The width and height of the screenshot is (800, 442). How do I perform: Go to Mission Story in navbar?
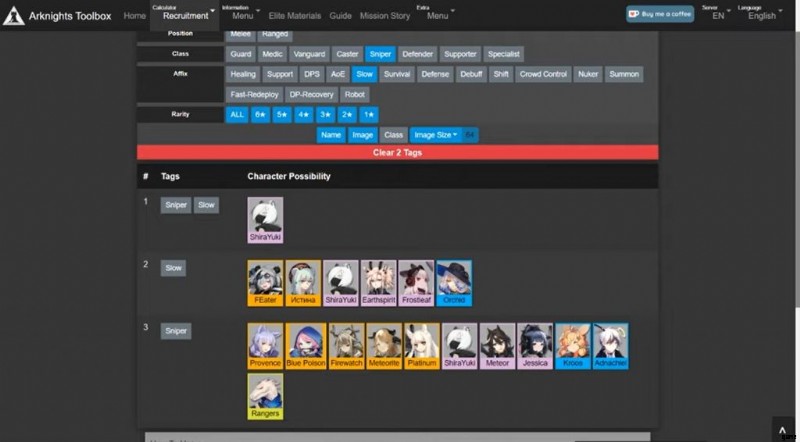click(x=386, y=16)
